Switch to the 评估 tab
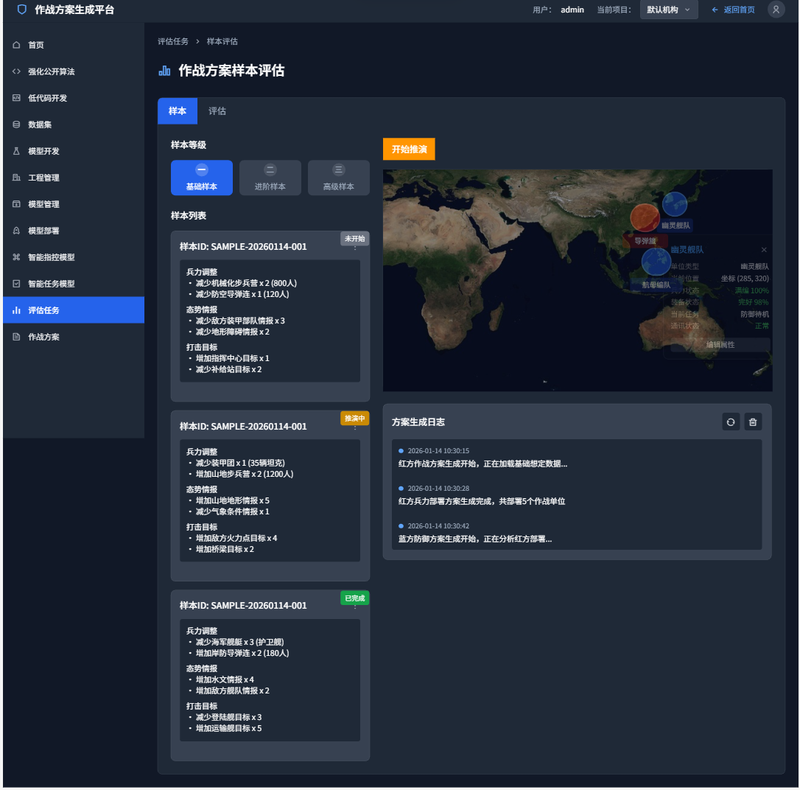This screenshot has height=790, width=800. pos(217,111)
